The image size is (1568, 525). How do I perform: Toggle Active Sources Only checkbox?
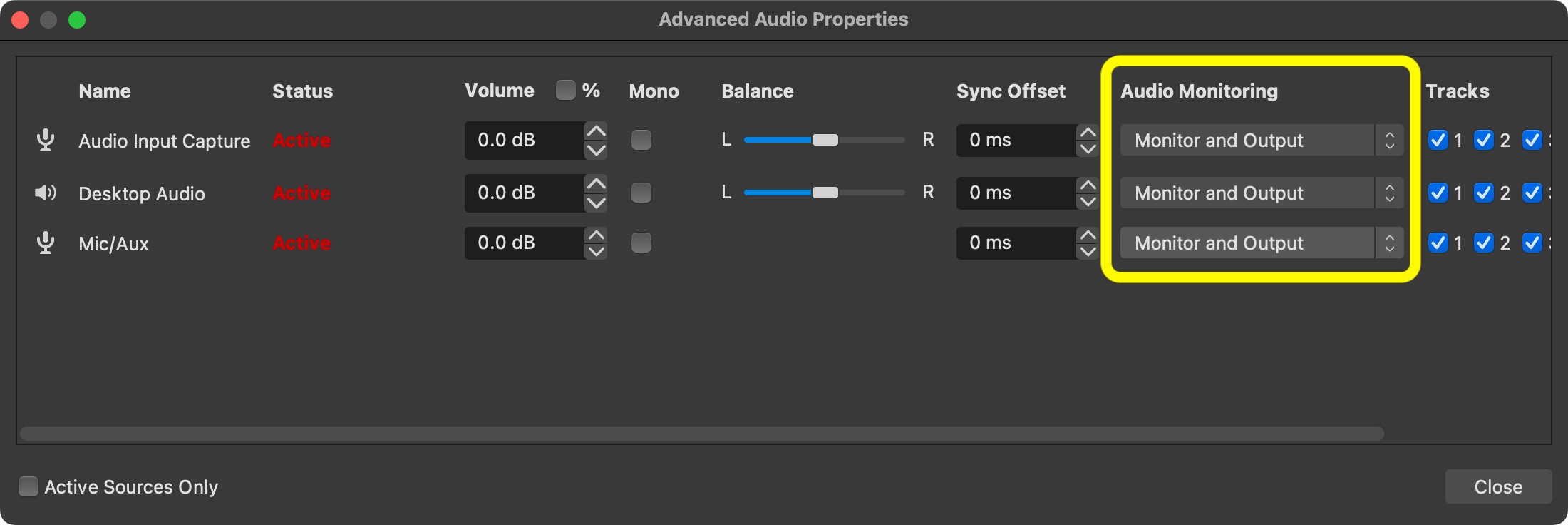(29, 486)
